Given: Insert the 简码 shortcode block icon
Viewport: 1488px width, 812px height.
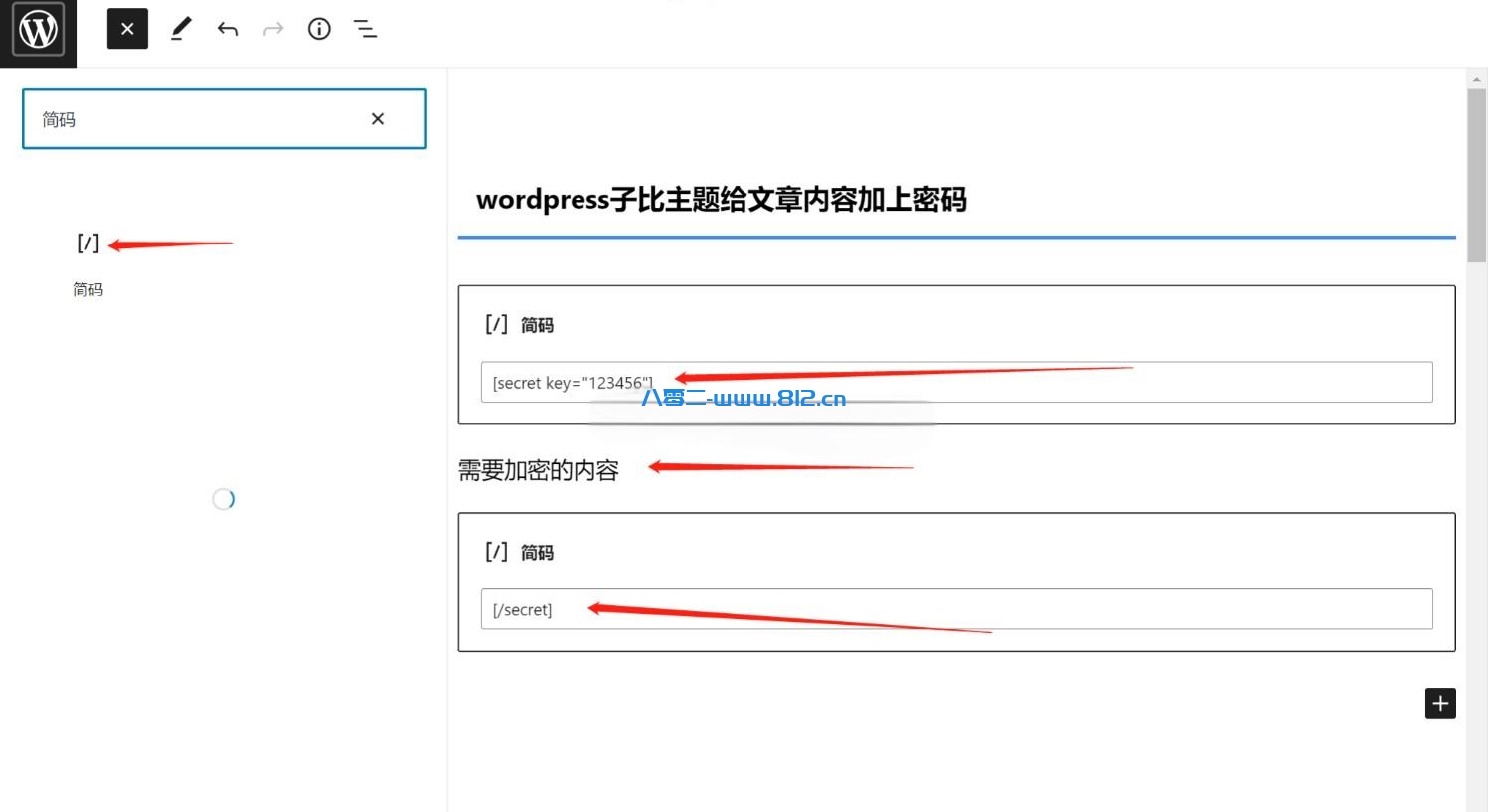Looking at the screenshot, I should pos(87,244).
